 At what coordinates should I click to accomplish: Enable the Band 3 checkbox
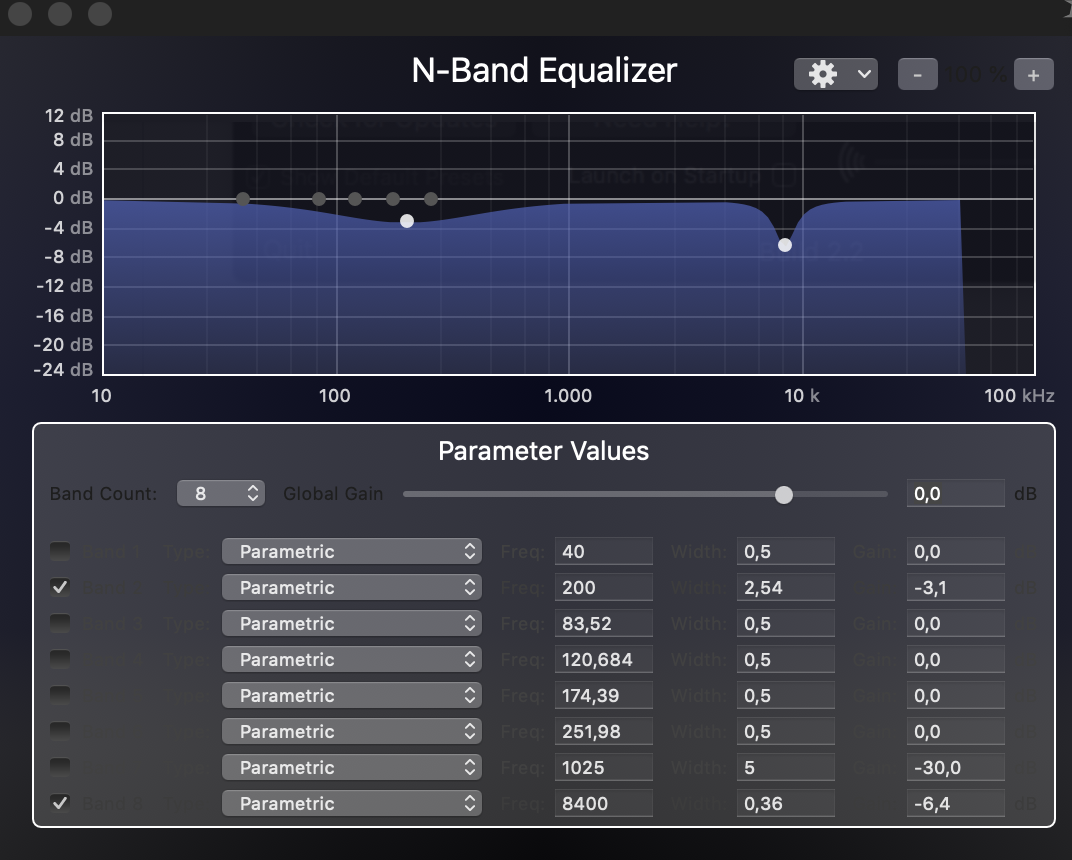(x=59, y=623)
